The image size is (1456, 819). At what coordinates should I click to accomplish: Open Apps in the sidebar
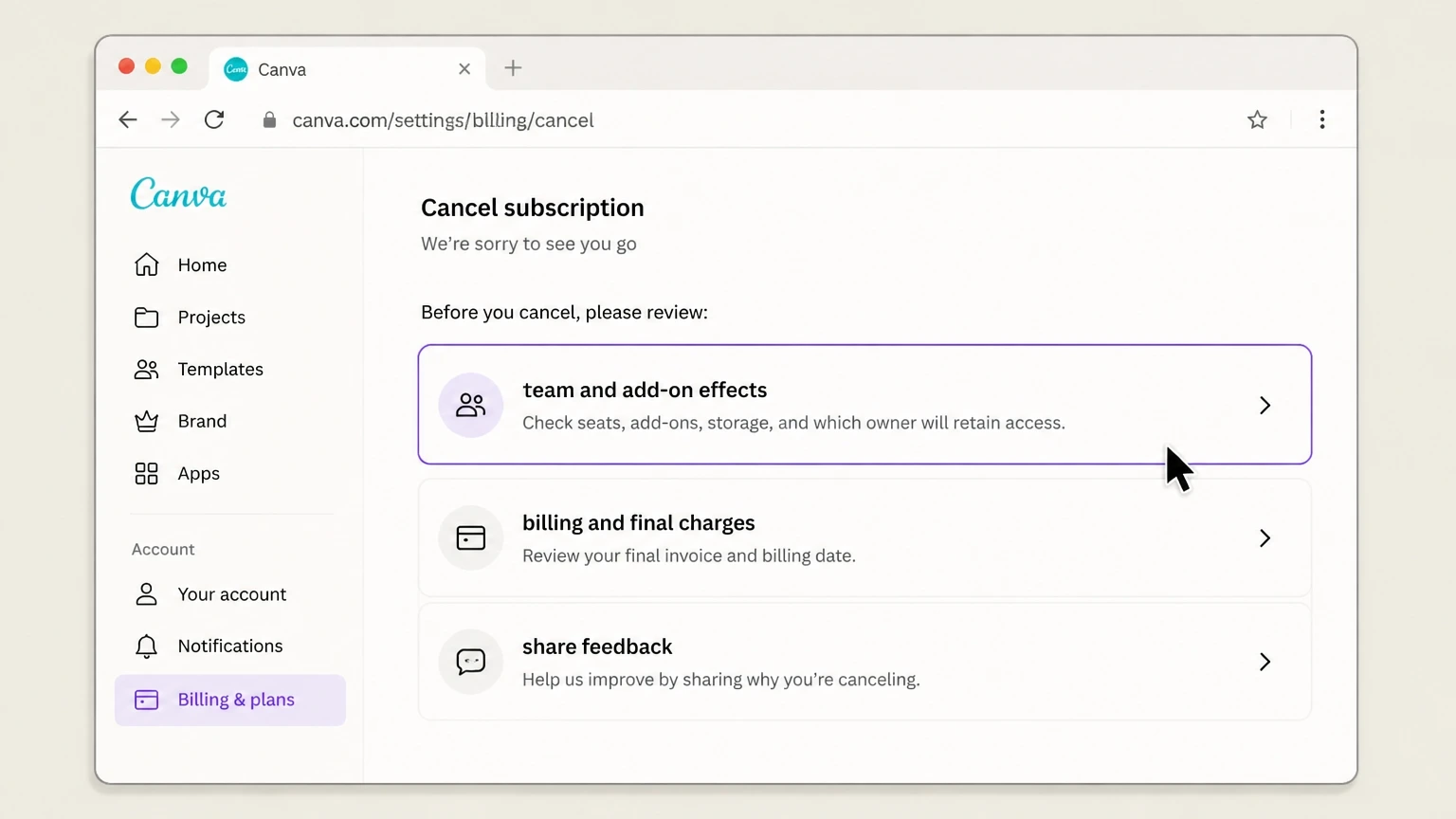pos(229,473)
